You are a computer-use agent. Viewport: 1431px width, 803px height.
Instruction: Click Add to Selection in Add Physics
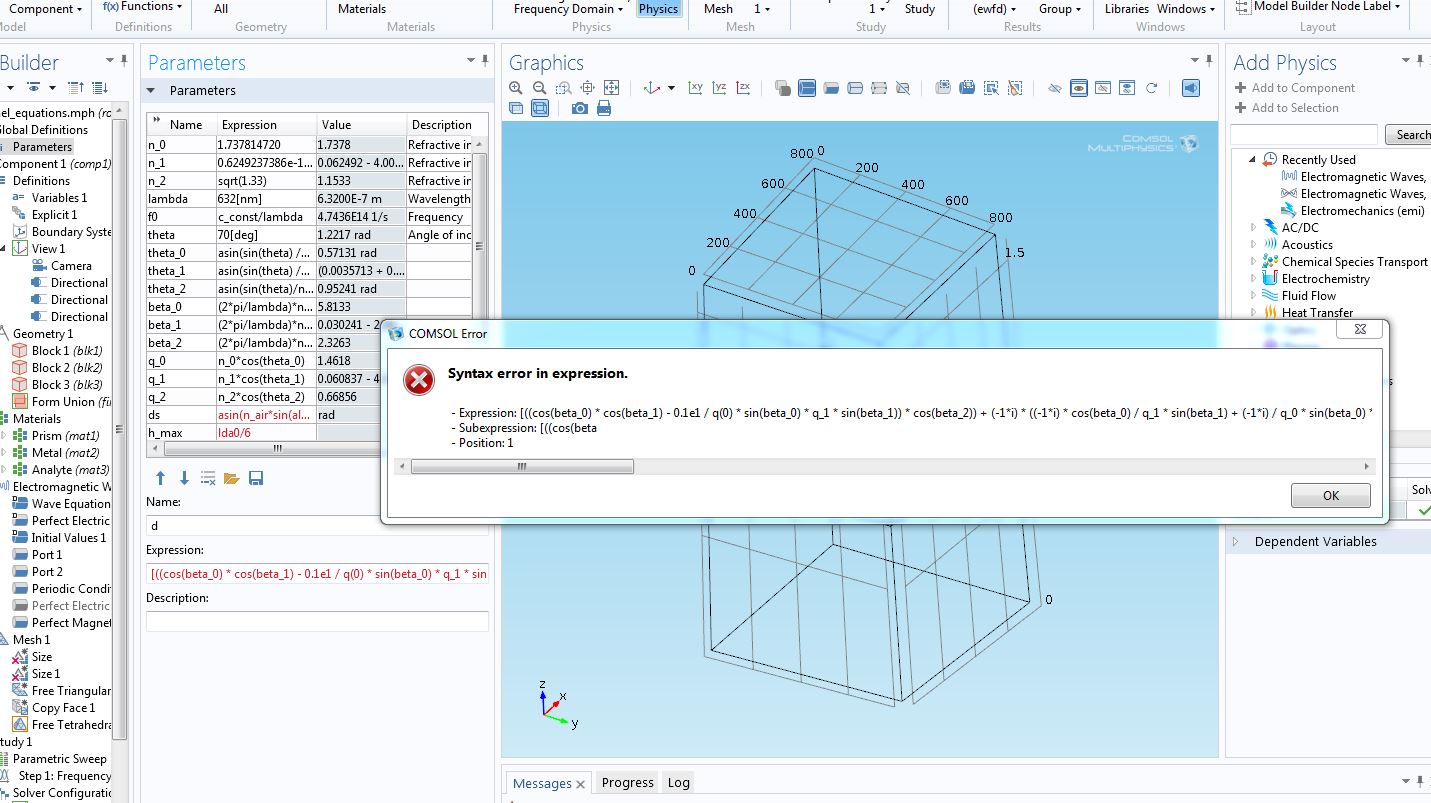coord(1286,108)
